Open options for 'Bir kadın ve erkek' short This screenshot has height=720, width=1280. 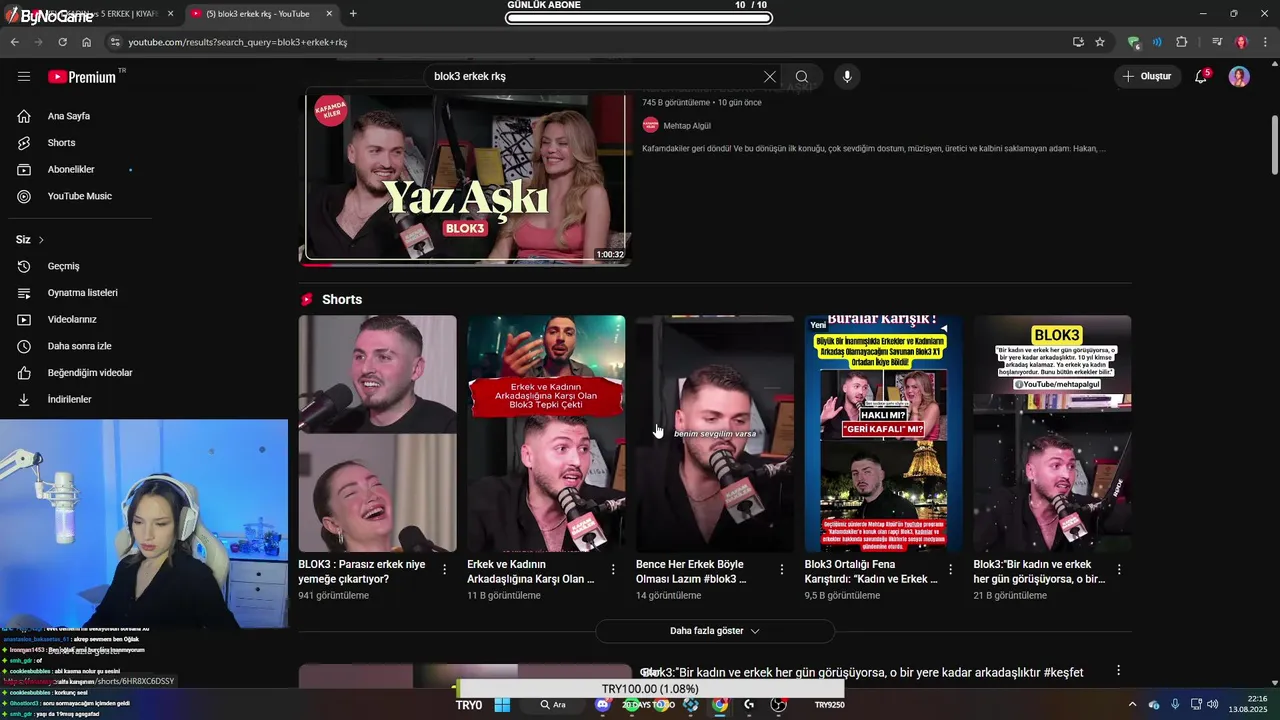(1119, 569)
